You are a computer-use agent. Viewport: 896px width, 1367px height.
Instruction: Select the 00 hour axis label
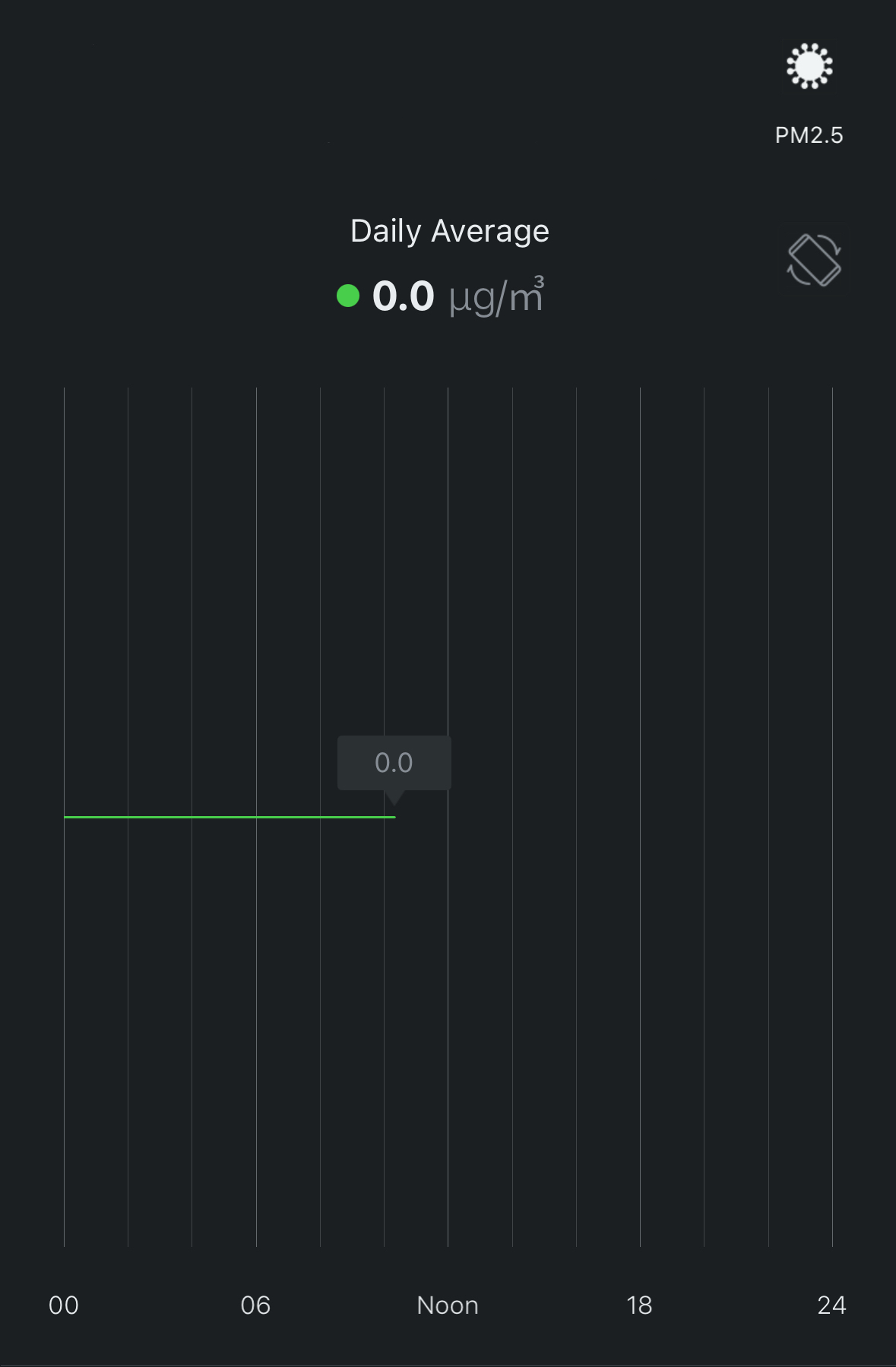pos(64,1305)
